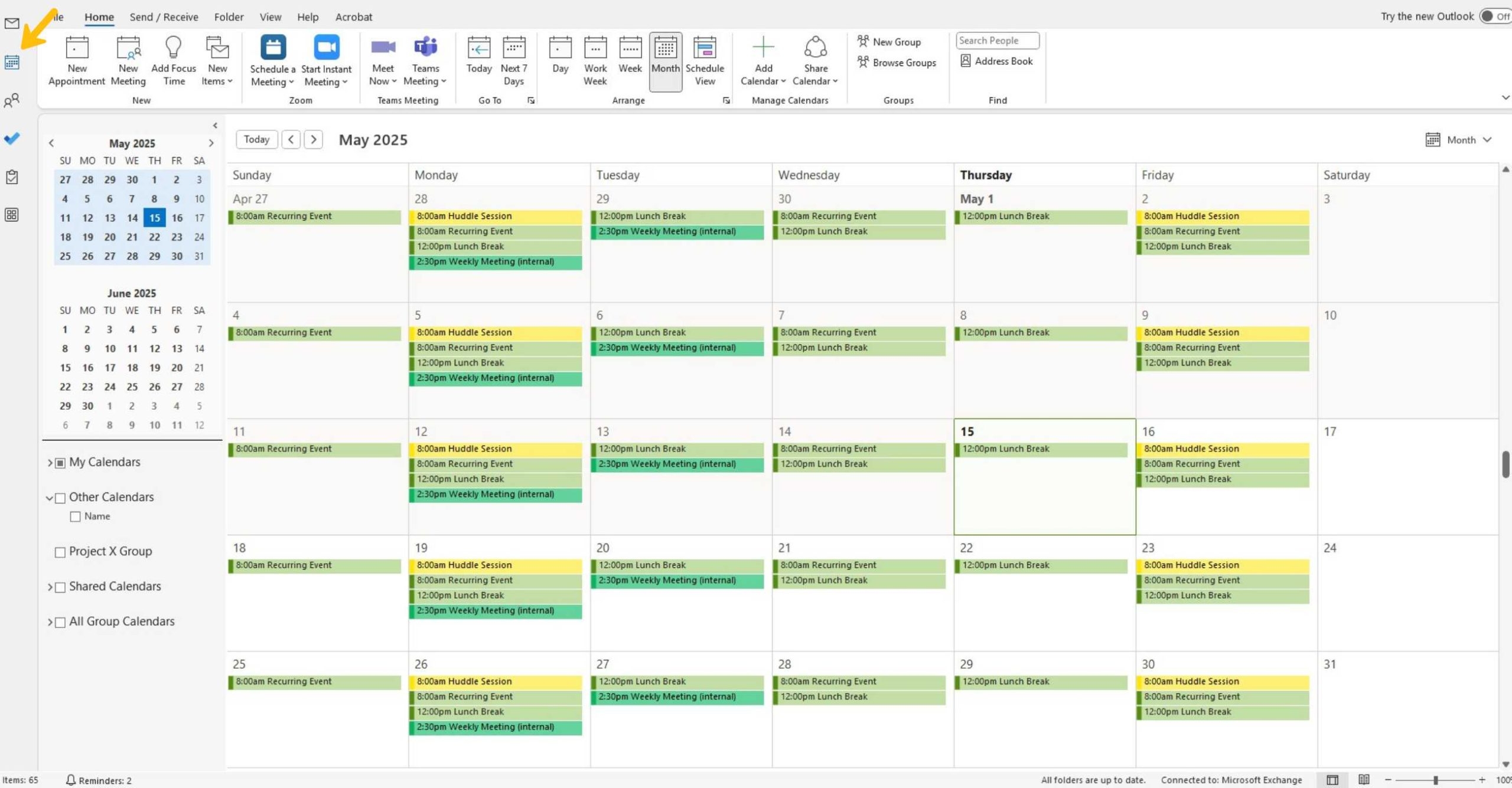Open the Address Book
The height and width of the screenshot is (788, 1512).
click(996, 61)
